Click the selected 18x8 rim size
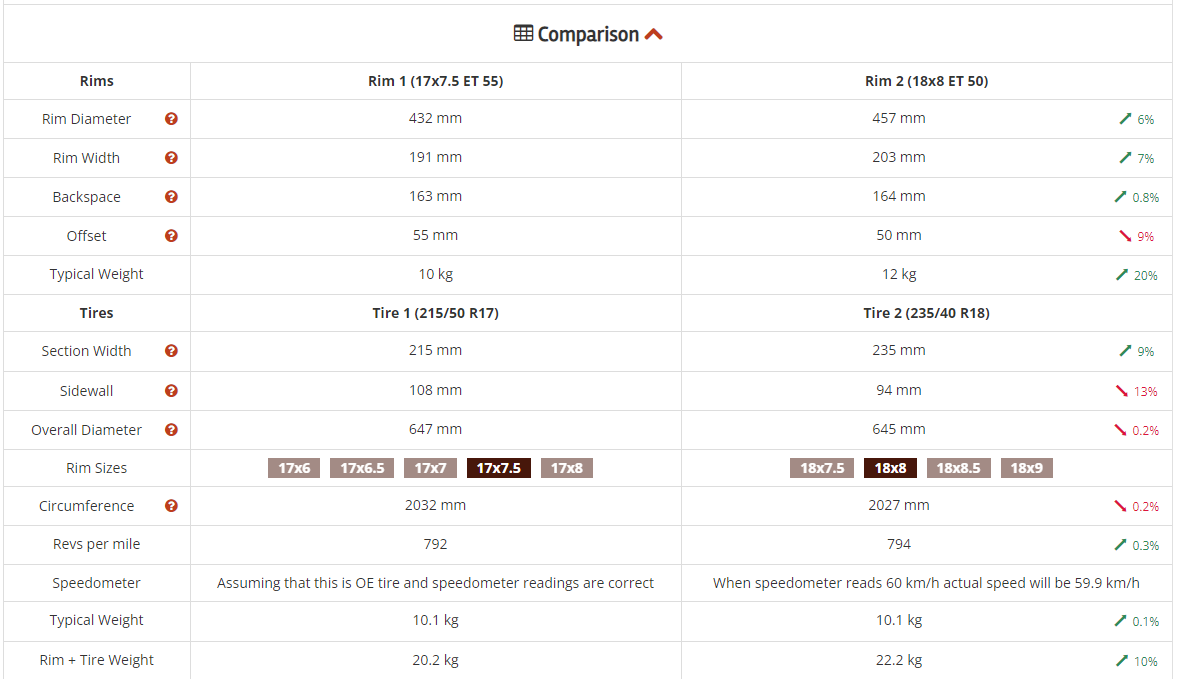1177x679 pixels. 890,468
